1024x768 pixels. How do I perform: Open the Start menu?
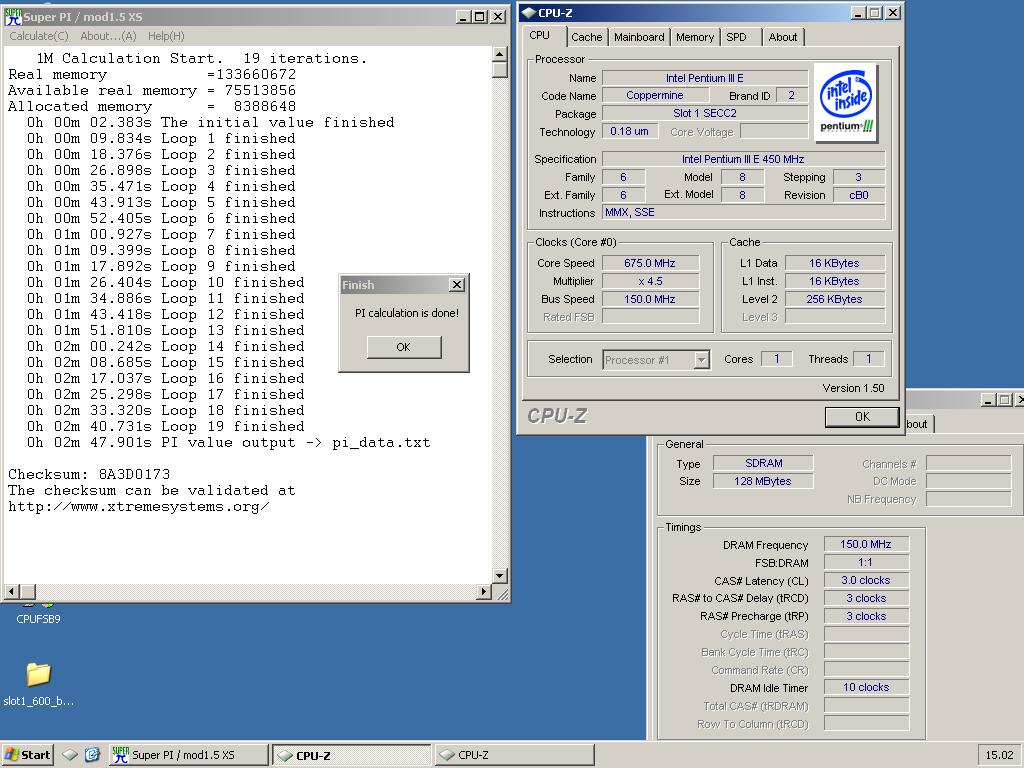click(27, 755)
